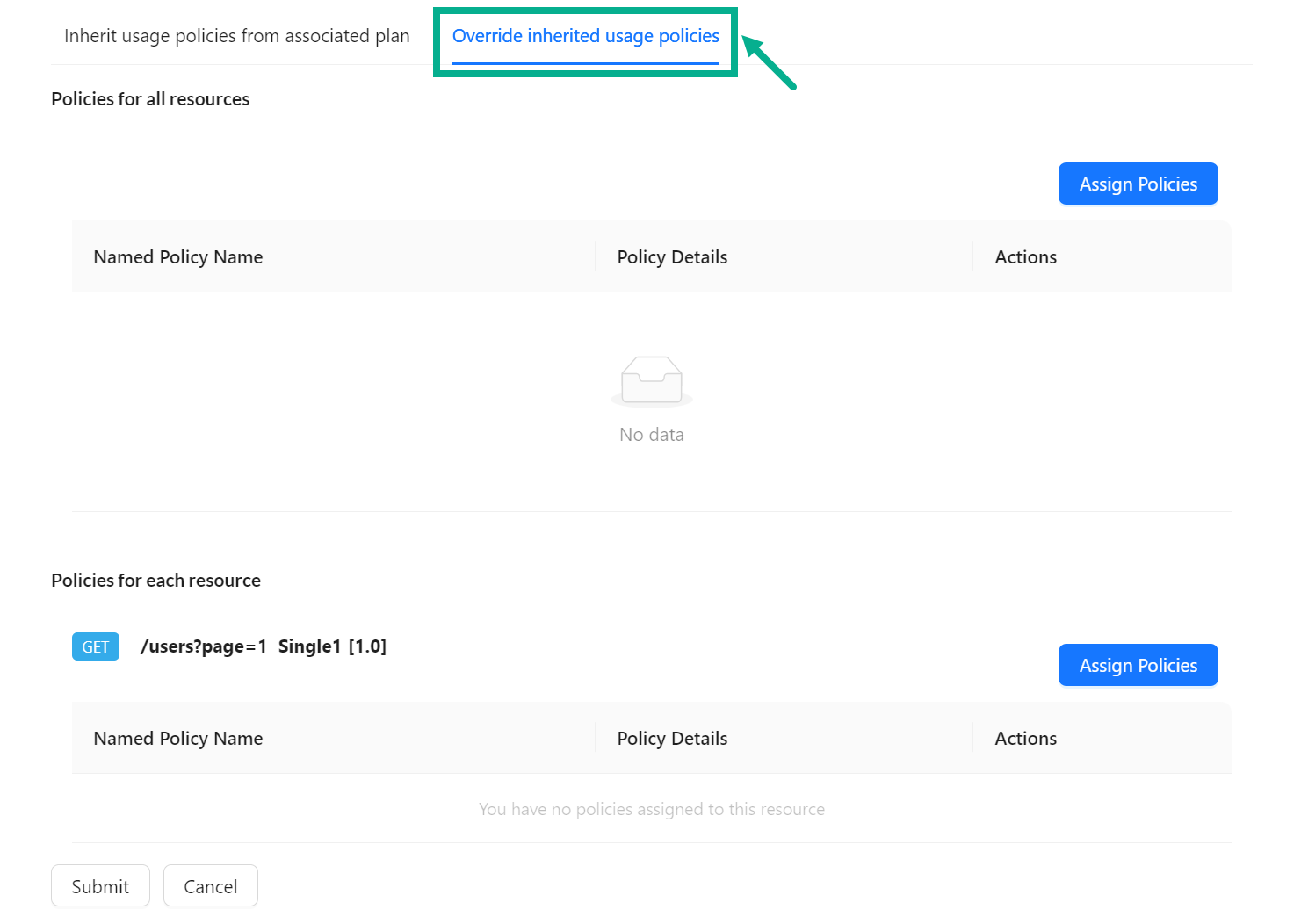The width and height of the screenshot is (1301, 924).
Task: Select the empty state graphic in the policies table
Action: coord(651,380)
